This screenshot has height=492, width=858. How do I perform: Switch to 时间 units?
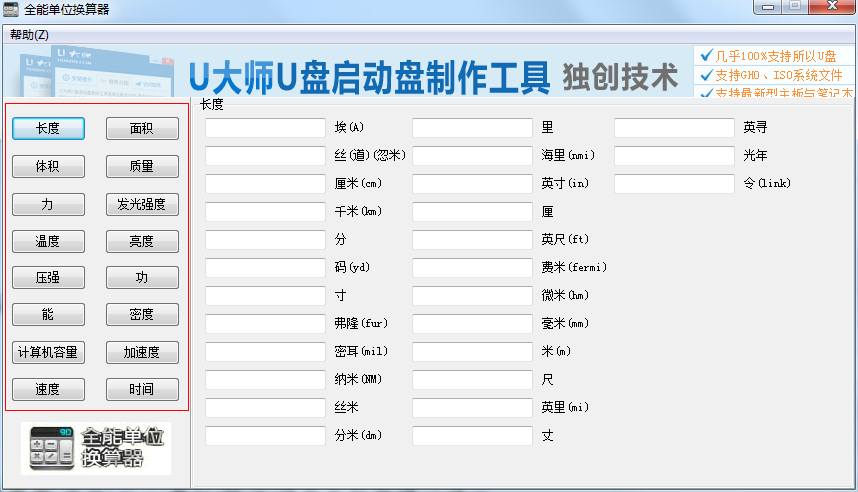[142, 390]
